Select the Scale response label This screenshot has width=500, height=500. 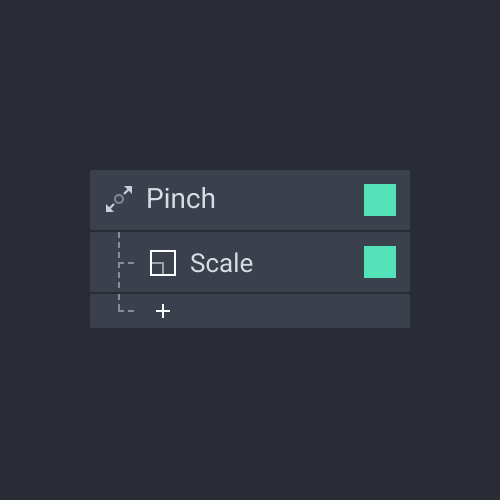coord(221,263)
